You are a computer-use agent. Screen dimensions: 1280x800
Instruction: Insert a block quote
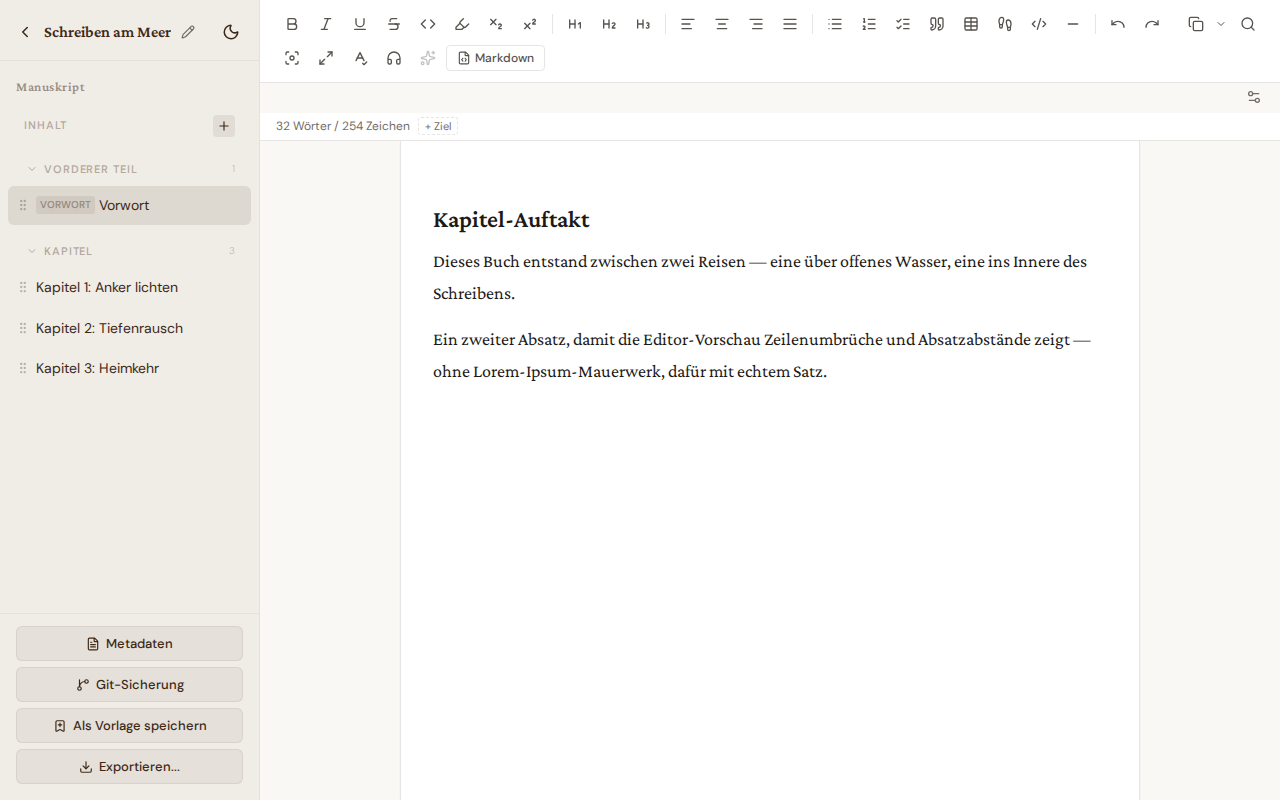click(x=937, y=24)
